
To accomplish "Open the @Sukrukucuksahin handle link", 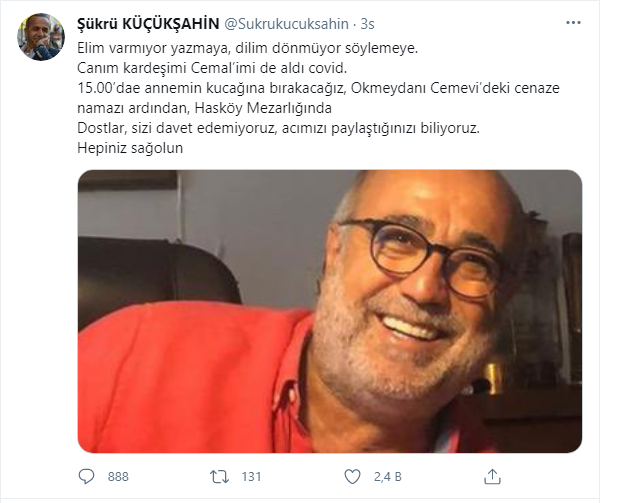I will pos(287,24).
